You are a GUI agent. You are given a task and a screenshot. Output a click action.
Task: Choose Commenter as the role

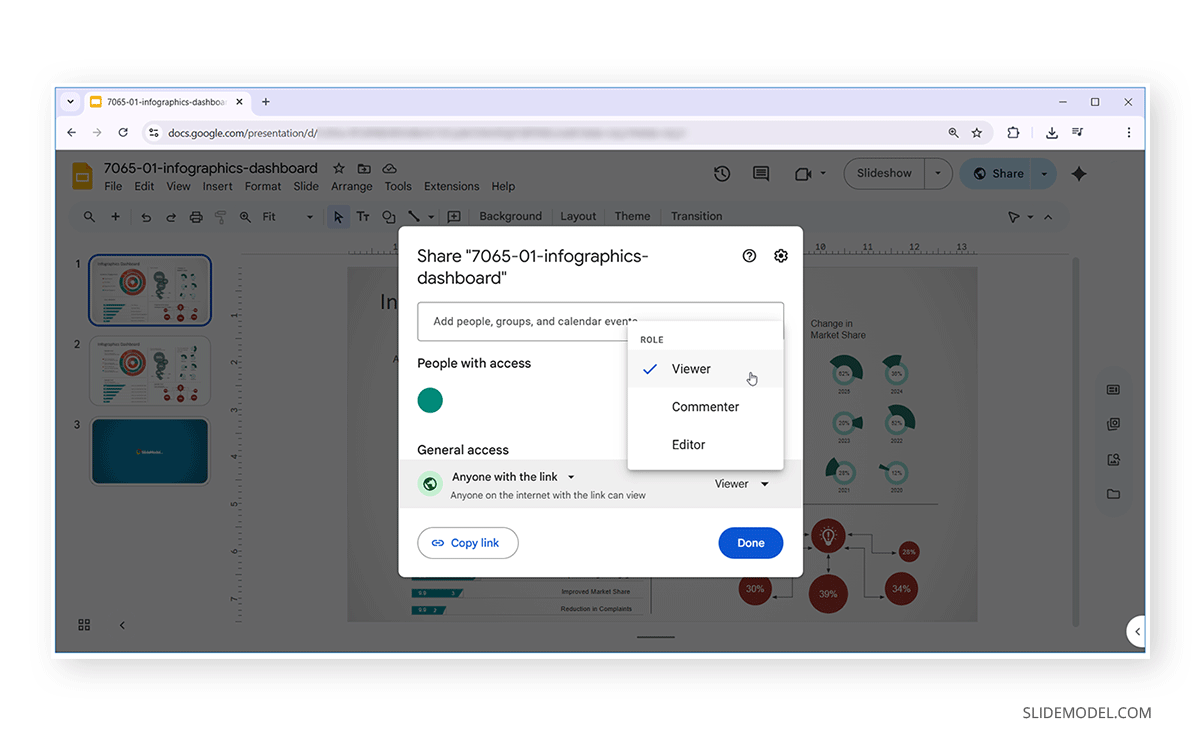tap(705, 406)
